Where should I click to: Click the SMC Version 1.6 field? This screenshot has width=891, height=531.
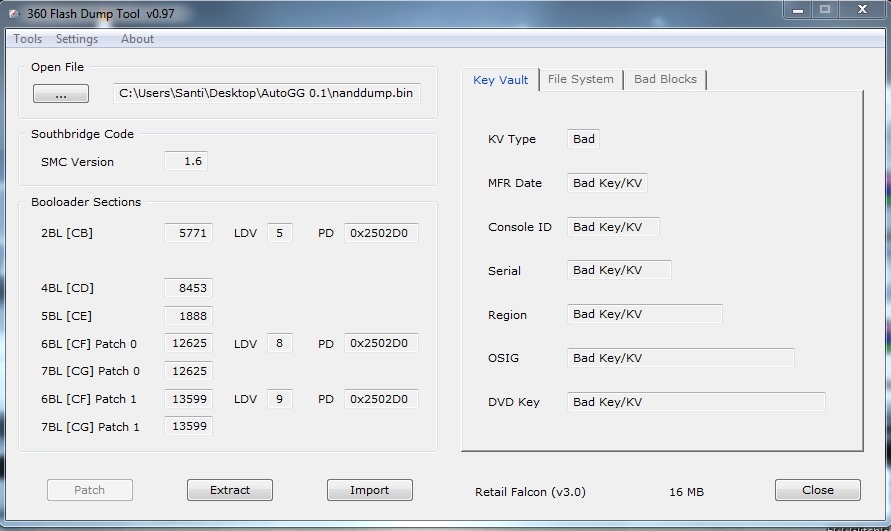186,161
